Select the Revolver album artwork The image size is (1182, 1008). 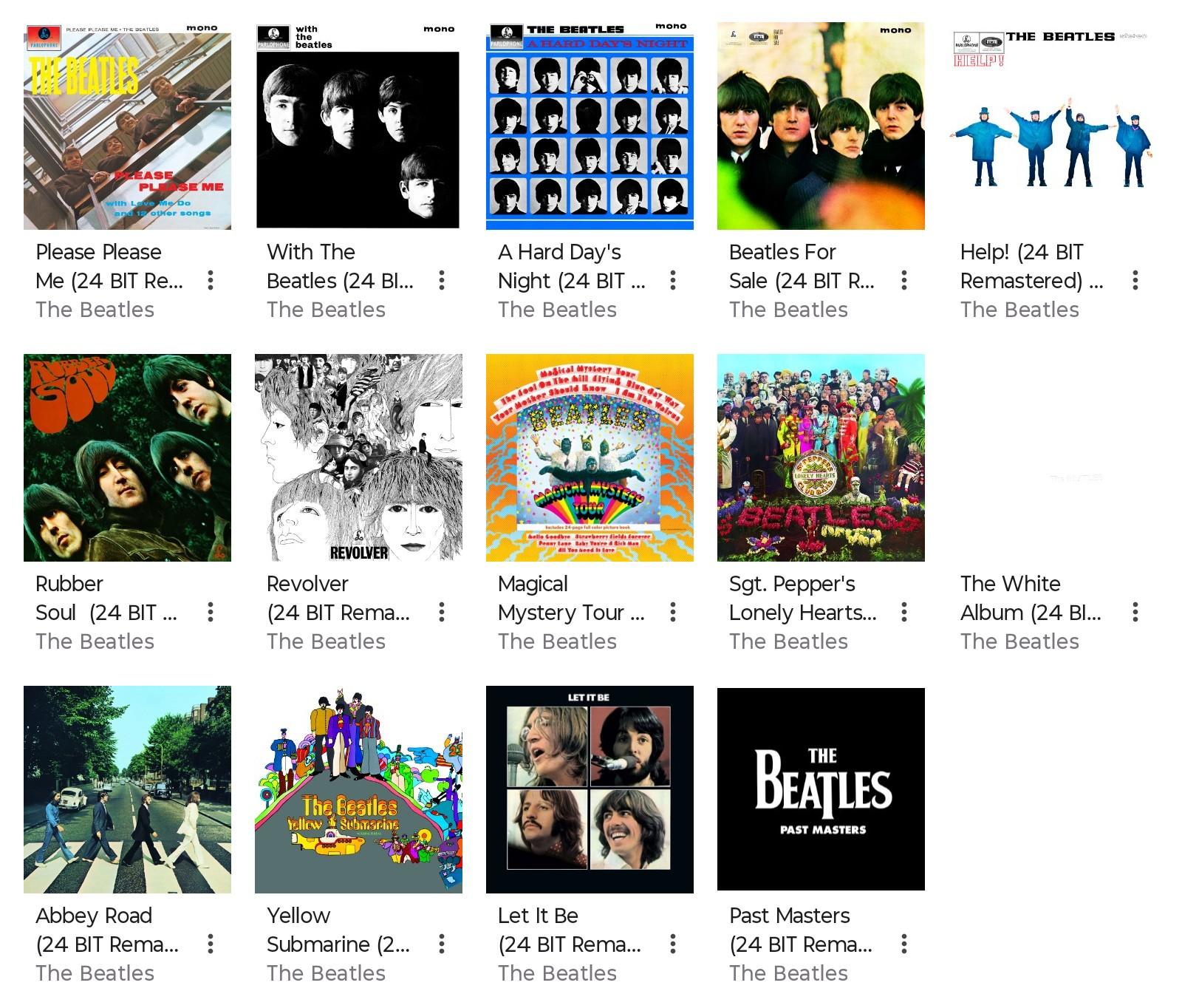click(358, 457)
